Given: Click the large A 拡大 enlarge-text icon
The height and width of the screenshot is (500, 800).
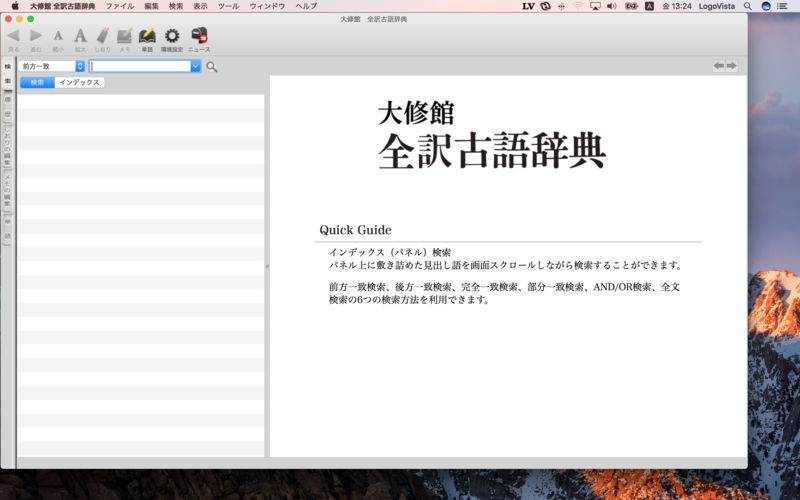Looking at the screenshot, I should pos(80,36).
